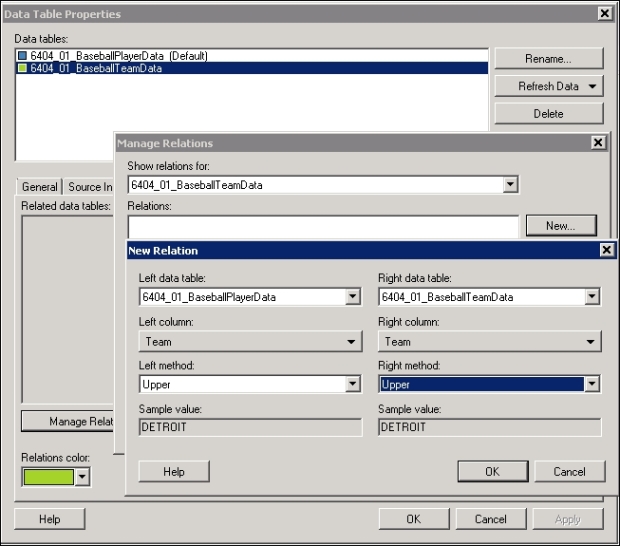This screenshot has width=620, height=546.
Task: Close the Manage Relations dialog
Action: pos(598,143)
